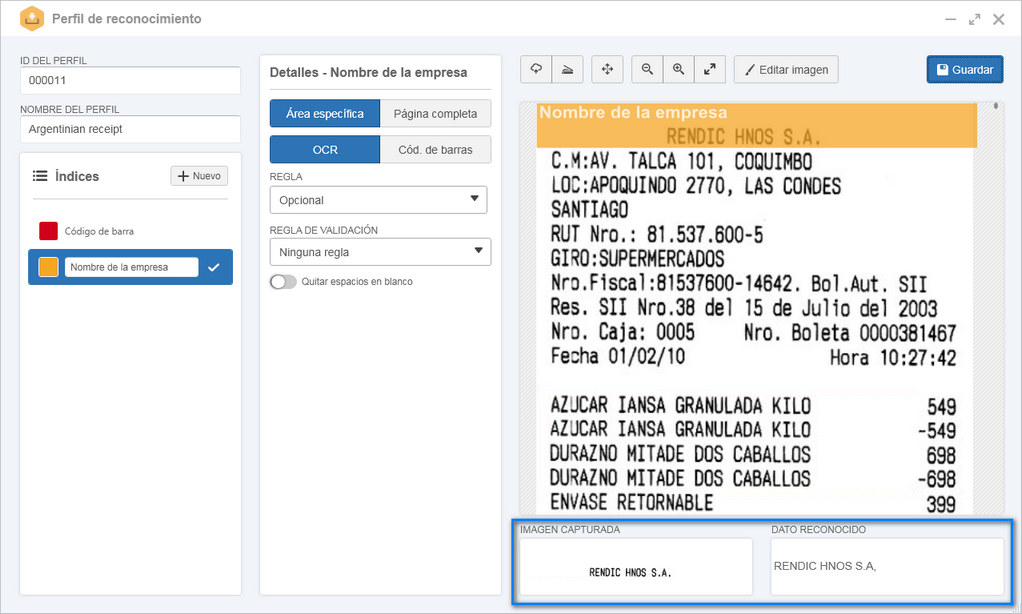Open the REGLA dropdown showing Opcional
This screenshot has height=614, width=1022.
(x=379, y=200)
